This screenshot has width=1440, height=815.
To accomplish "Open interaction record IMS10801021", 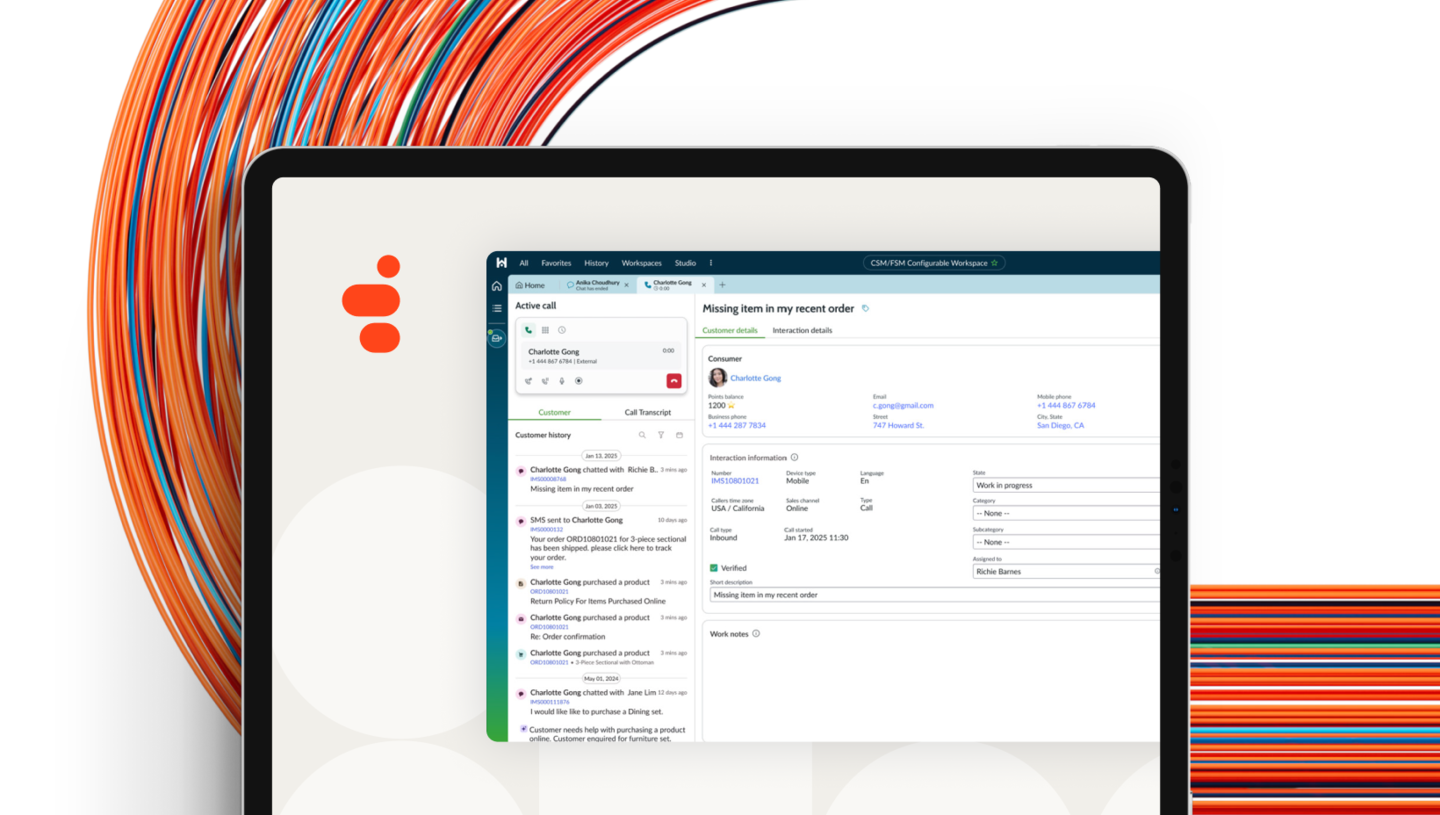I will click(736, 480).
